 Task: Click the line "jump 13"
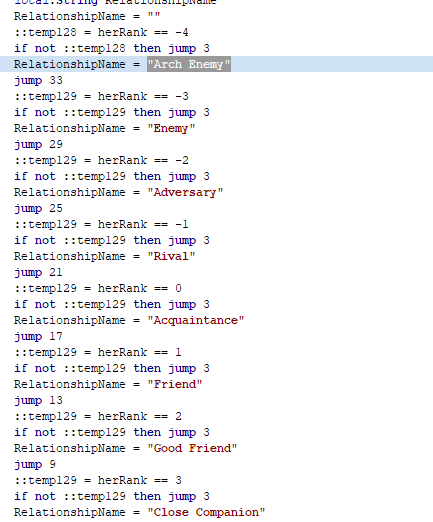[38, 400]
